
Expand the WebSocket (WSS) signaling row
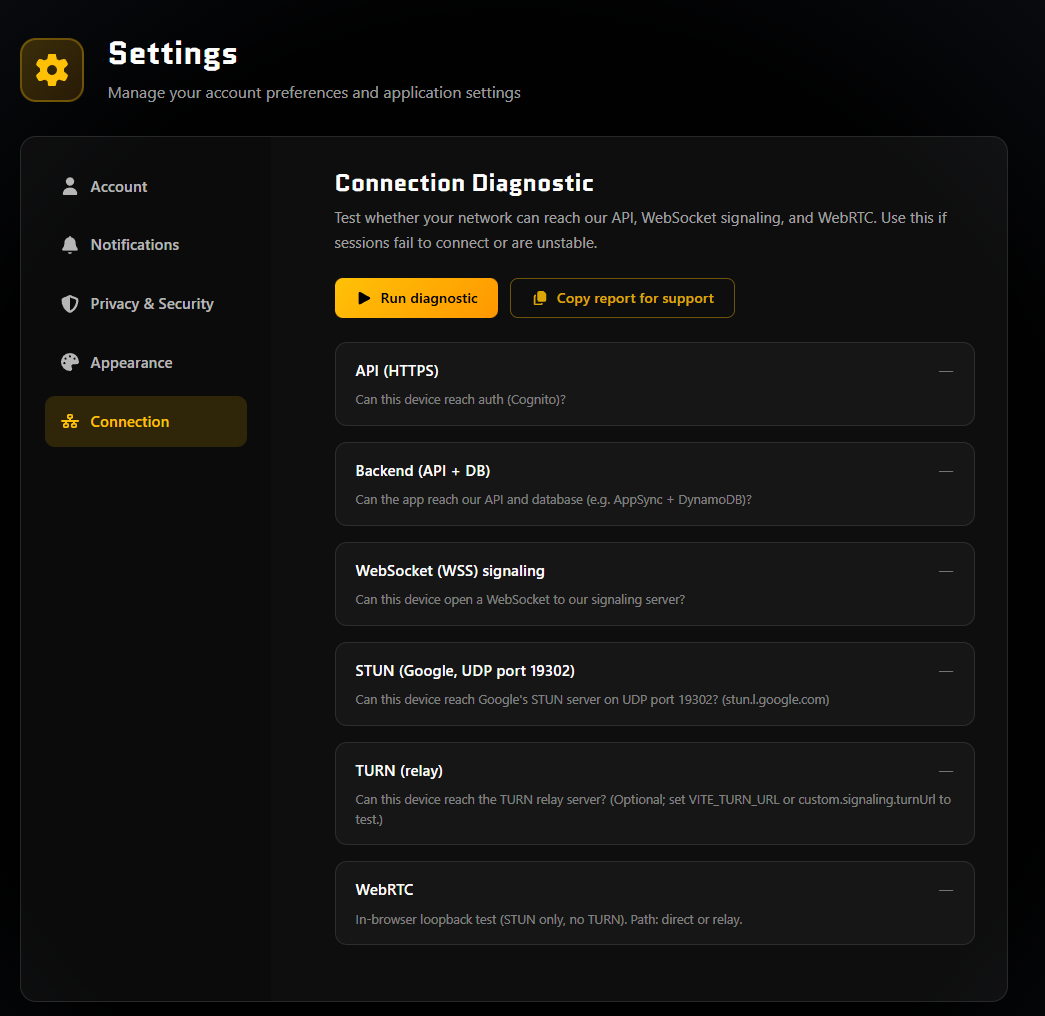(654, 584)
